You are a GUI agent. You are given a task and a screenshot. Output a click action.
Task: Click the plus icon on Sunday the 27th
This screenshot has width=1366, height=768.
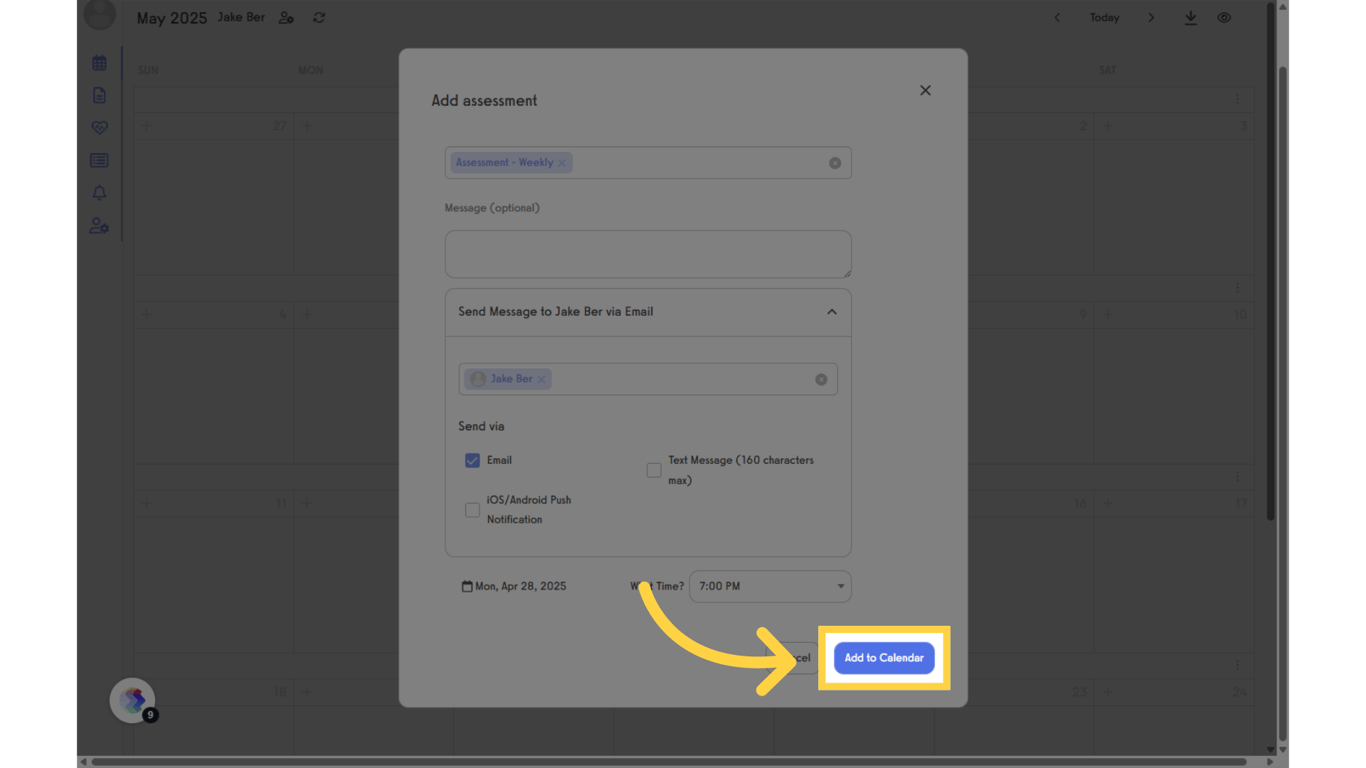147,126
